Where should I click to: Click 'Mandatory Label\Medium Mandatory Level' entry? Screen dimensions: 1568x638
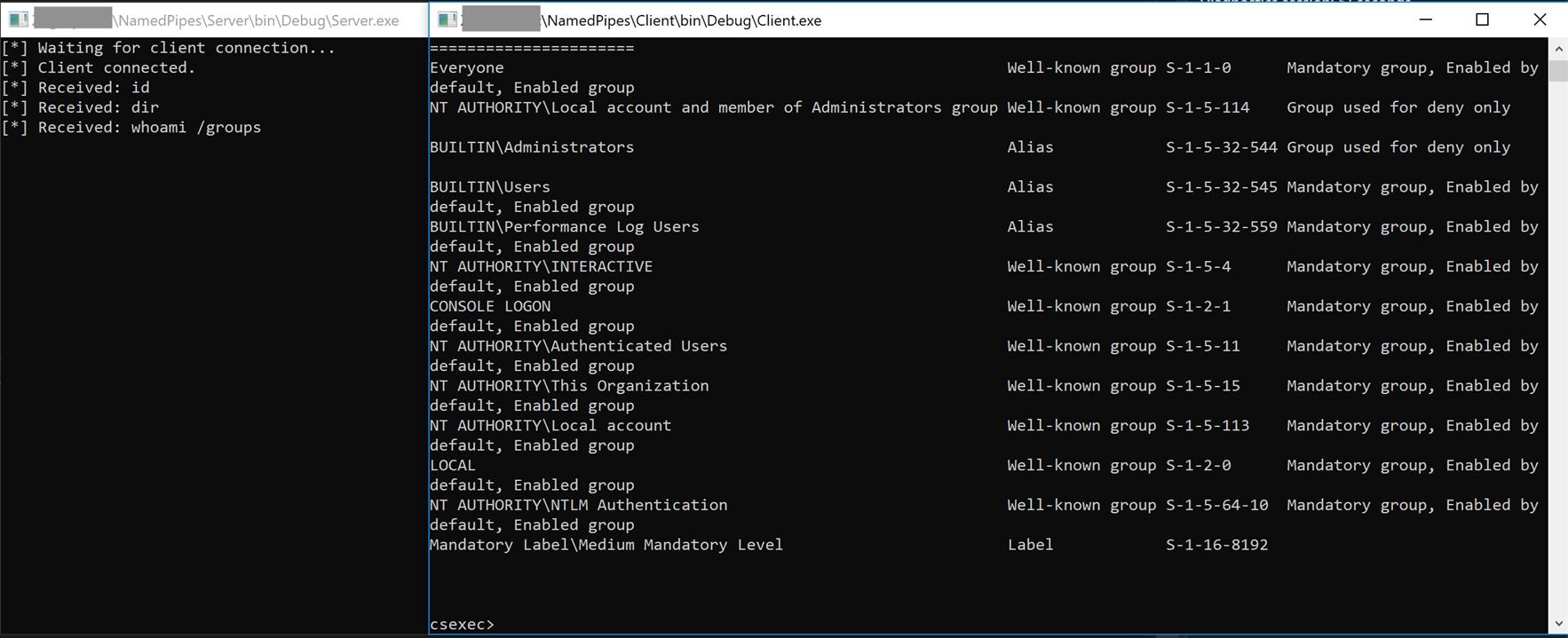606,545
